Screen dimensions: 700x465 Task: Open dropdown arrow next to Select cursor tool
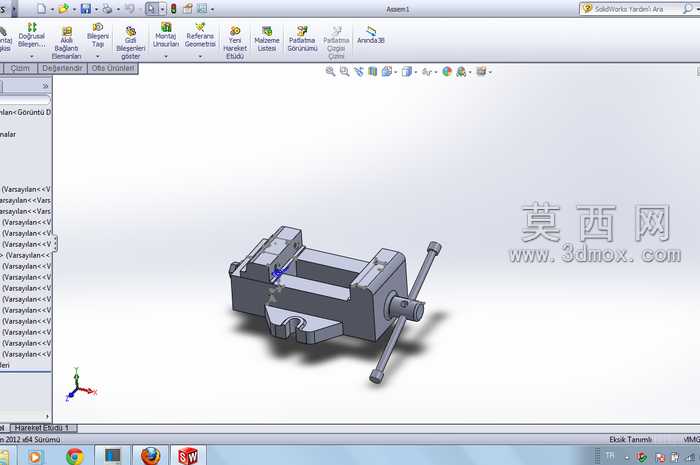162,9
